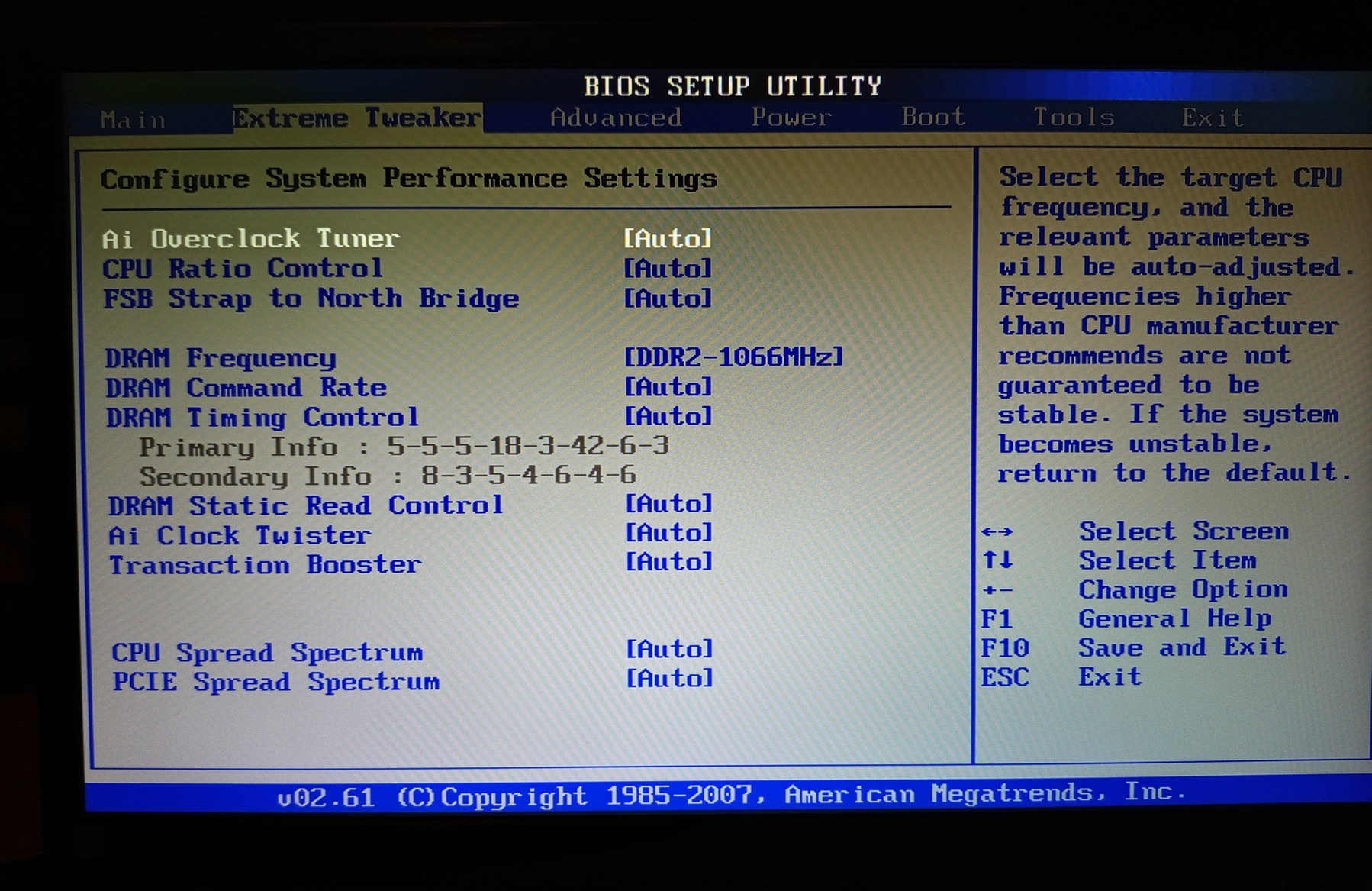Click the Select Screen help label
The image size is (1372, 891).
[x=1184, y=531]
